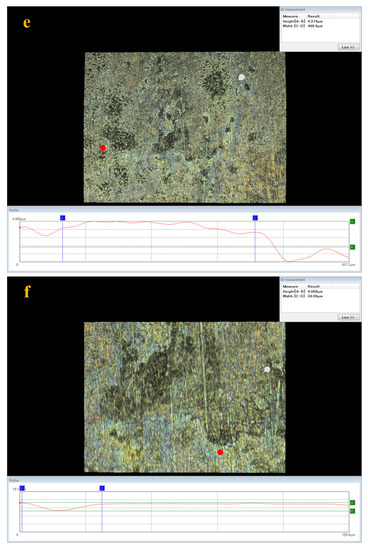Viewport: 368px width, 550px height.
Task: Click the List >> button in panel f
Action: [348, 317]
